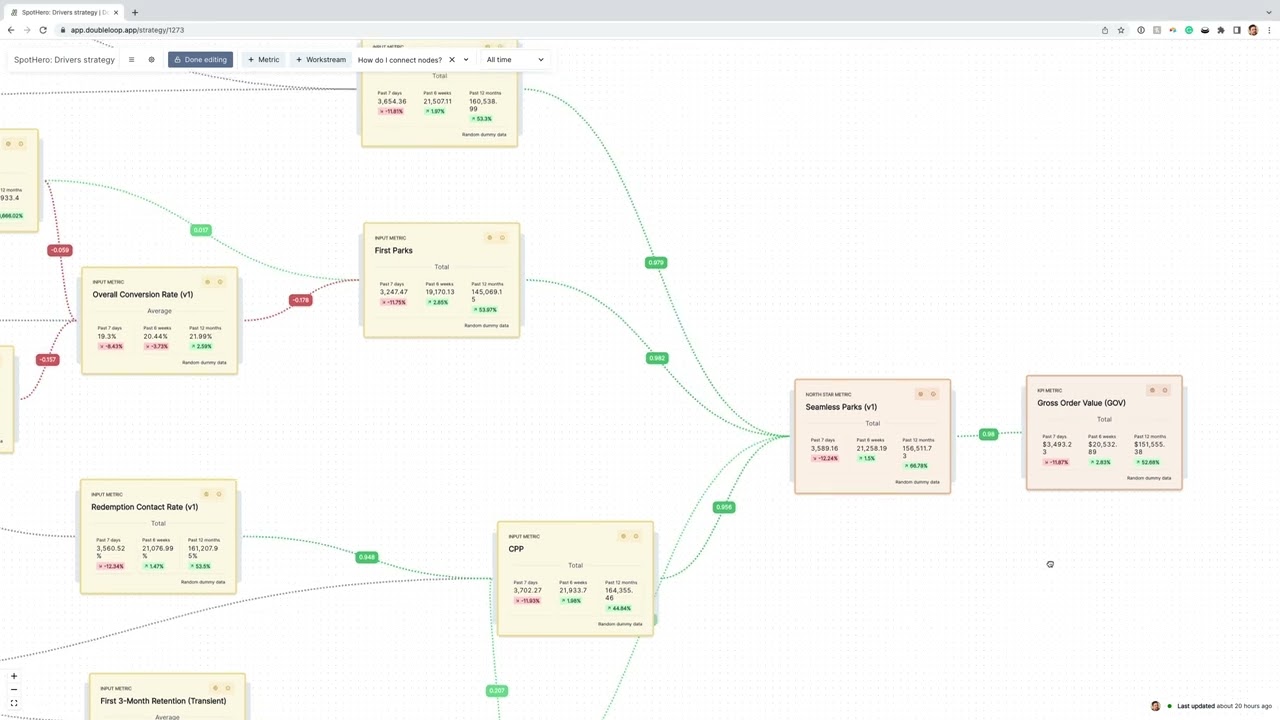Reload the page with the browser refresh icon
This screenshot has width=1280, height=720.
click(x=43, y=30)
